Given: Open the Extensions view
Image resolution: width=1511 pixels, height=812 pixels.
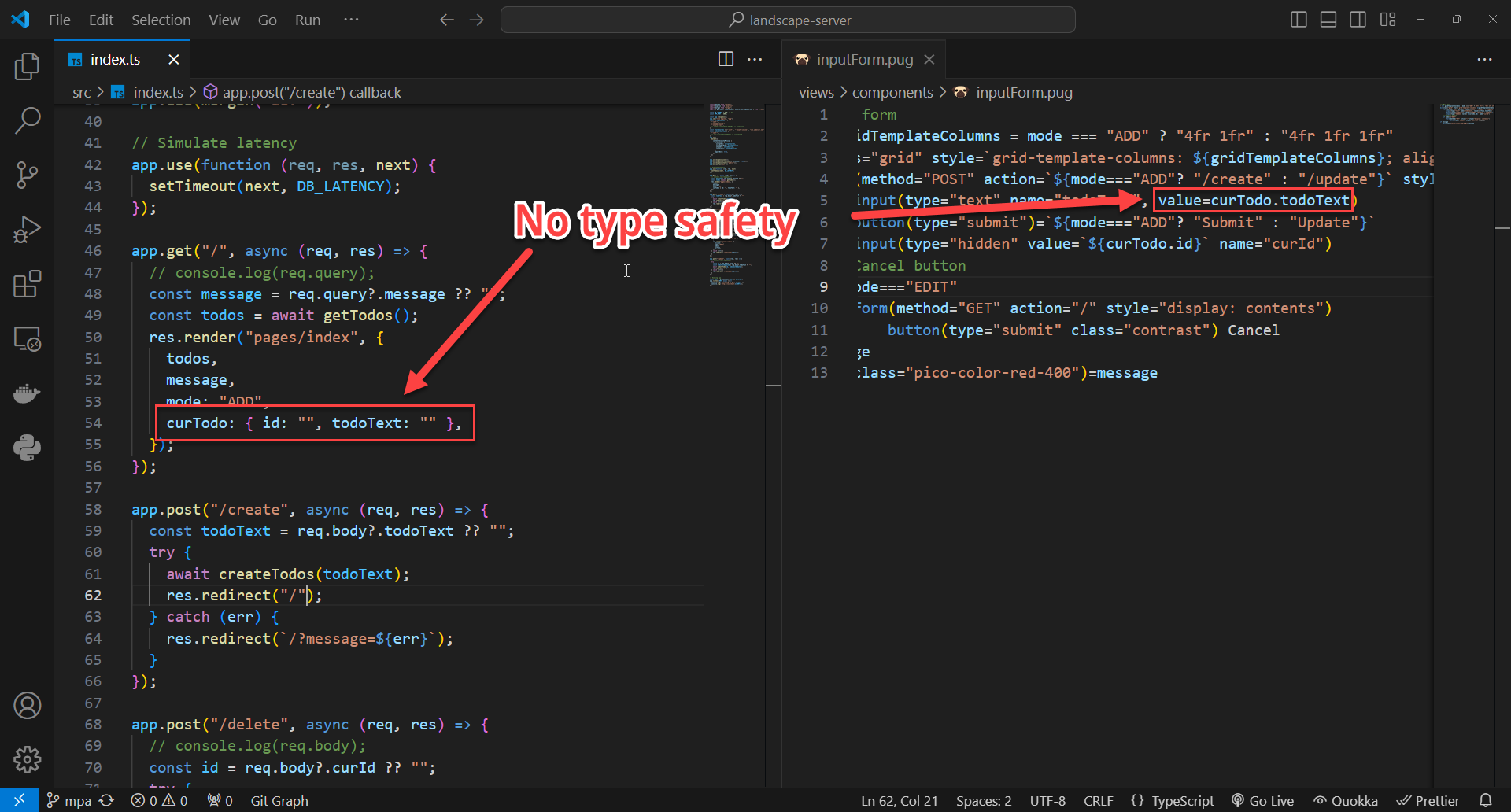Looking at the screenshot, I should [x=27, y=284].
